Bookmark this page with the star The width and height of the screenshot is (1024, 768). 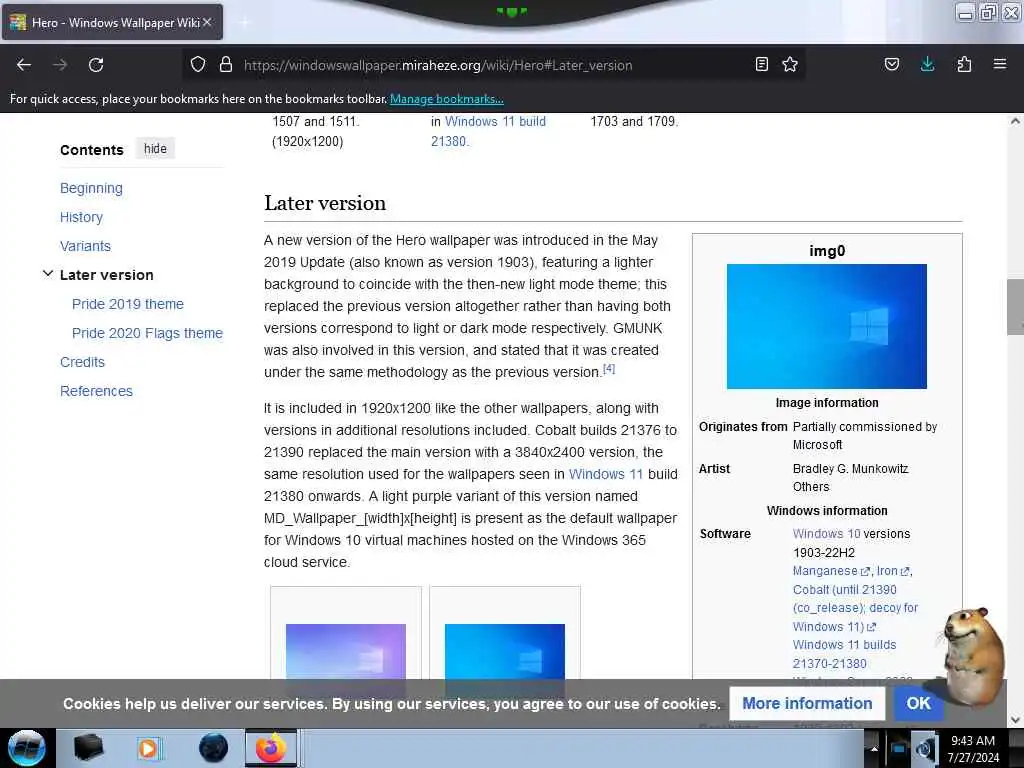pos(790,65)
